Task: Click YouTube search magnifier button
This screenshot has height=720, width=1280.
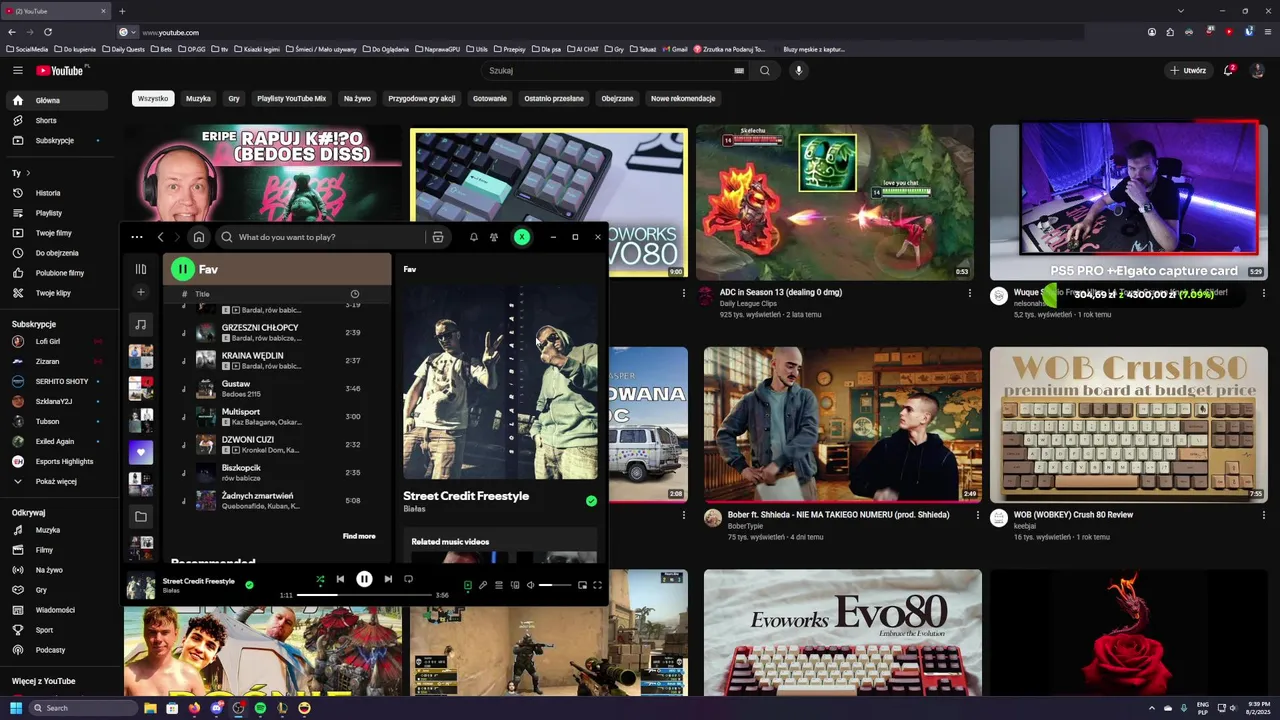Action: point(765,71)
